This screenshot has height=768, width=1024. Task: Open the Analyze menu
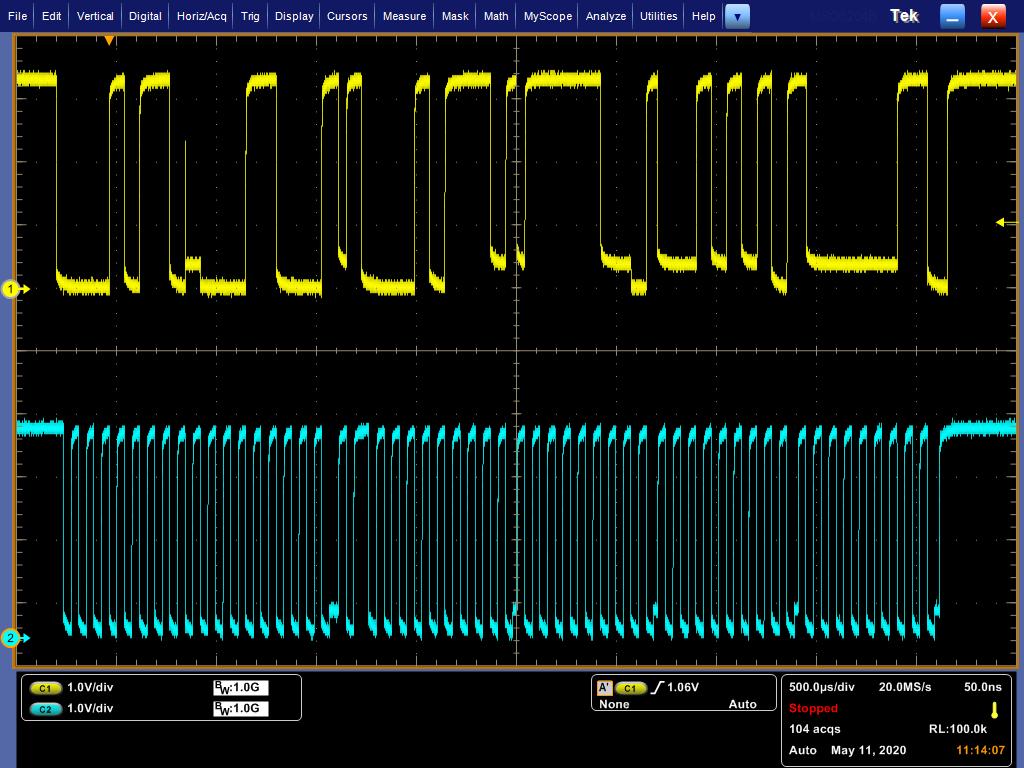(x=606, y=16)
